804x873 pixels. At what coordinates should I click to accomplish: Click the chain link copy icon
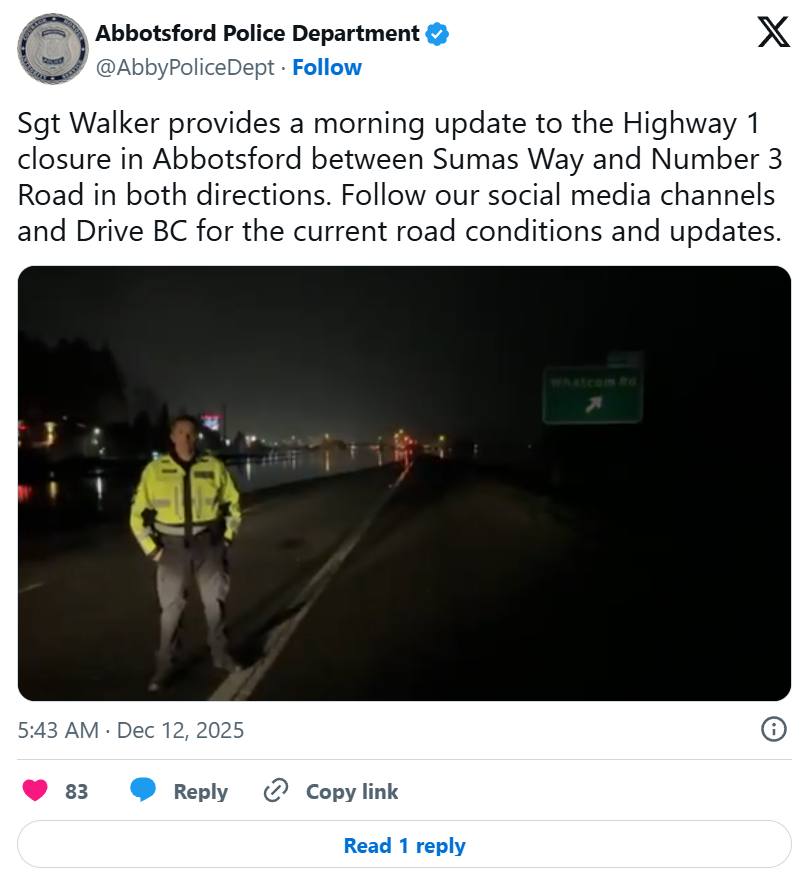pyautogui.click(x=276, y=791)
